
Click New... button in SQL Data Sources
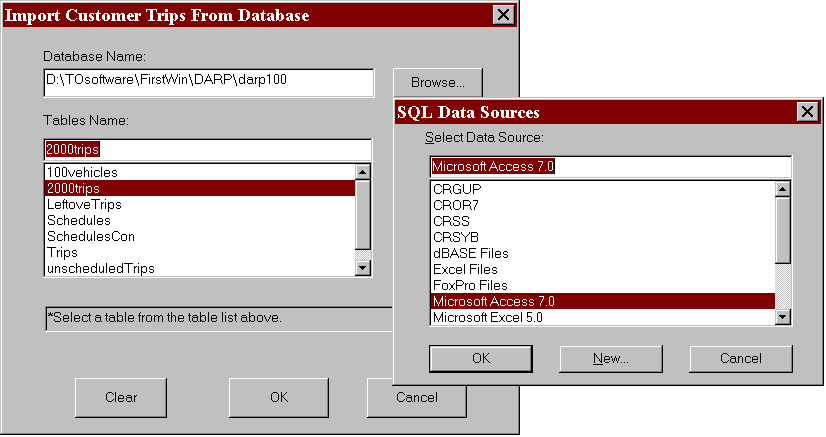tap(609, 358)
